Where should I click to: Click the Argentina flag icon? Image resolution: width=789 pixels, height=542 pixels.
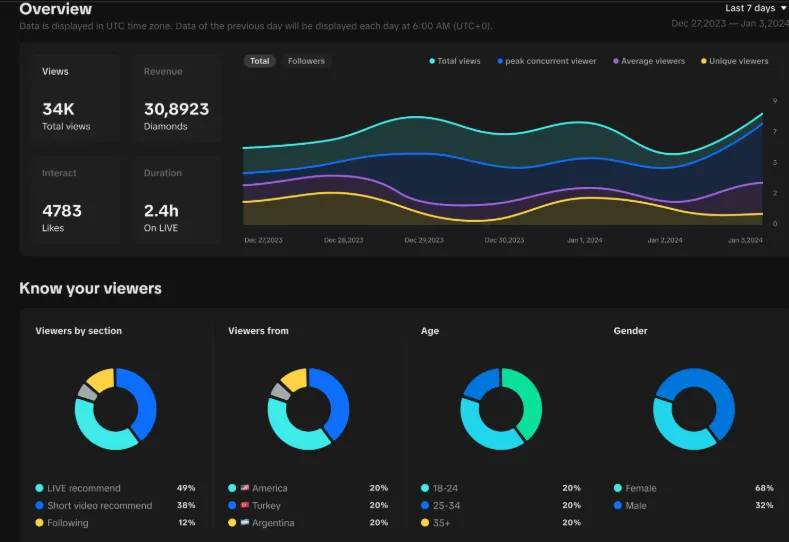pos(244,523)
